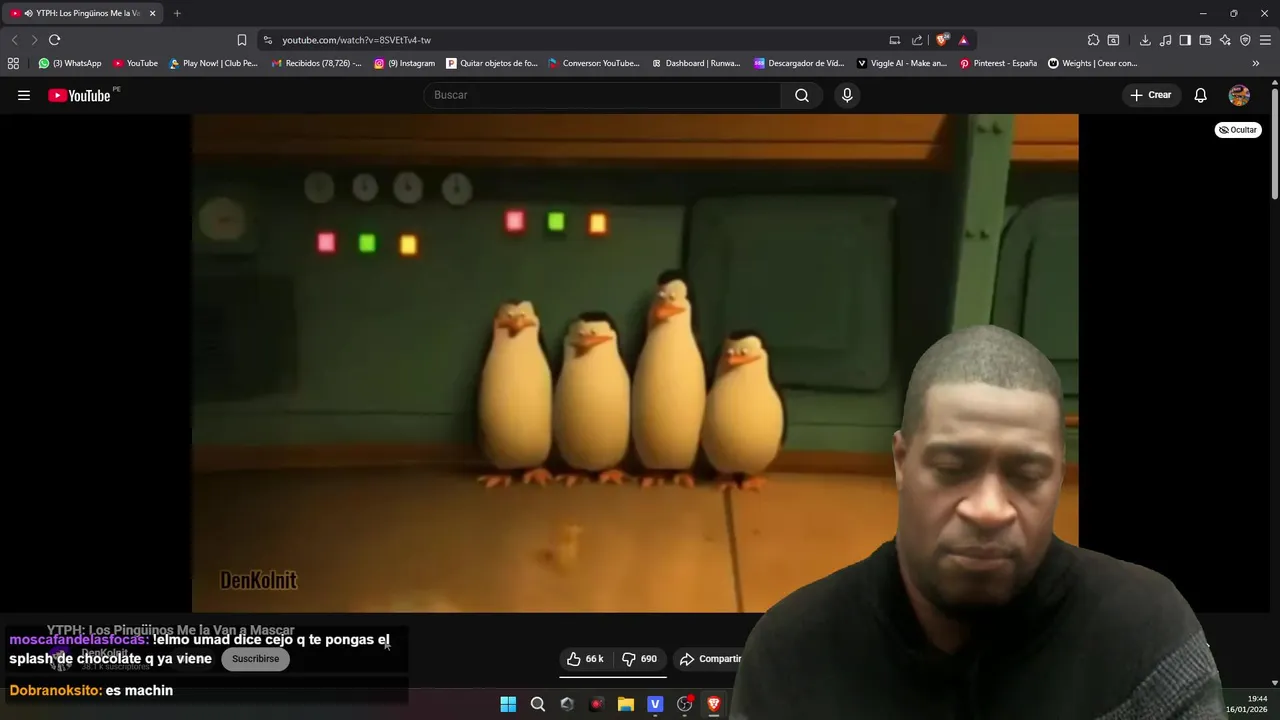Viewport: 1280px width, 720px height.
Task: Start voice search with the microphone
Action: 847,95
